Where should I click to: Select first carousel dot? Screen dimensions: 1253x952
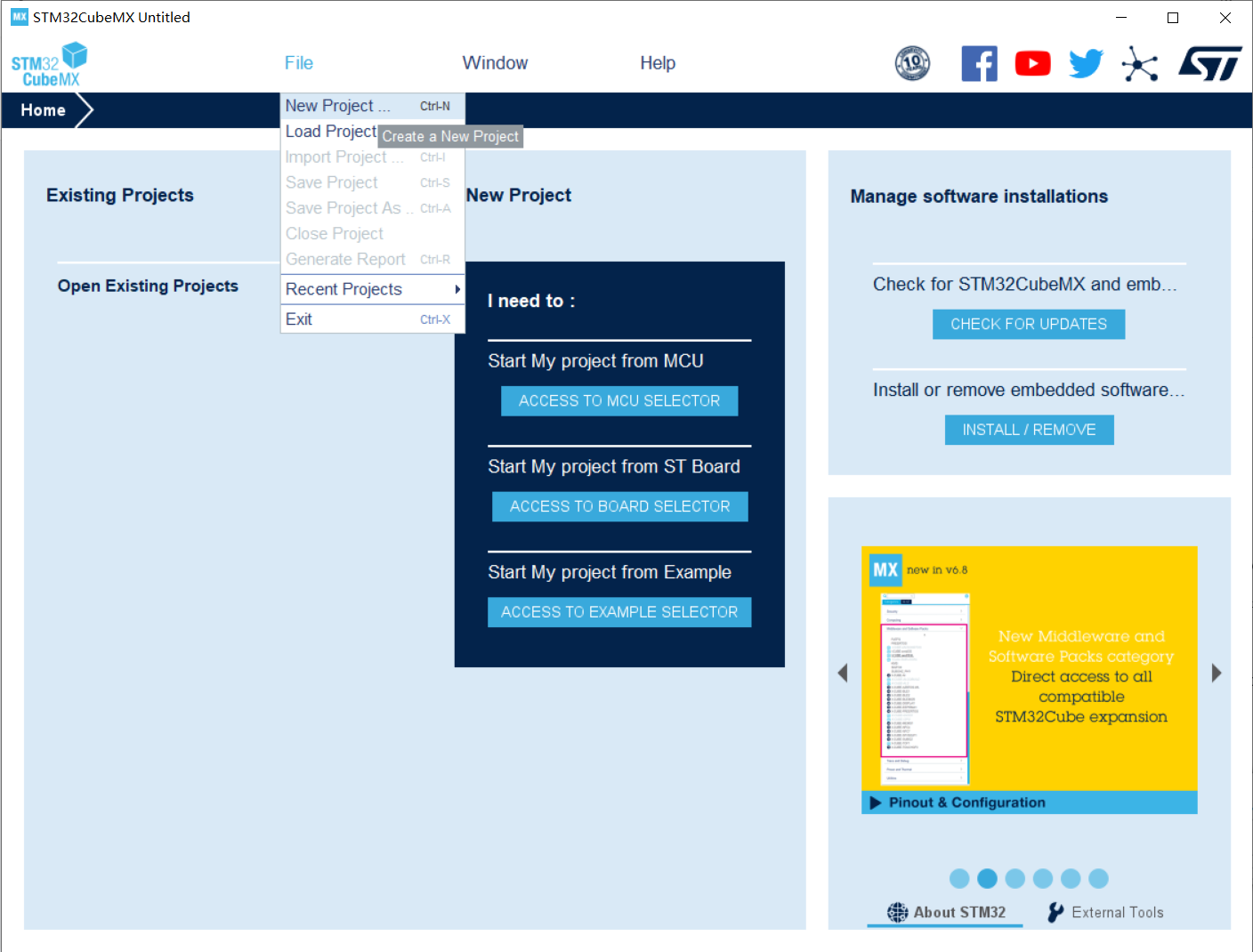959,879
